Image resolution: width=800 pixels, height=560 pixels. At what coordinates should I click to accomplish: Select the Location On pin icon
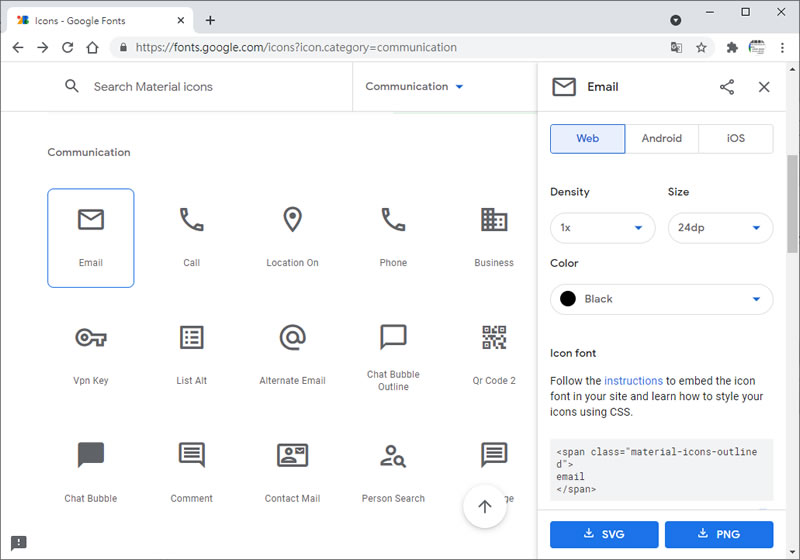(x=292, y=220)
